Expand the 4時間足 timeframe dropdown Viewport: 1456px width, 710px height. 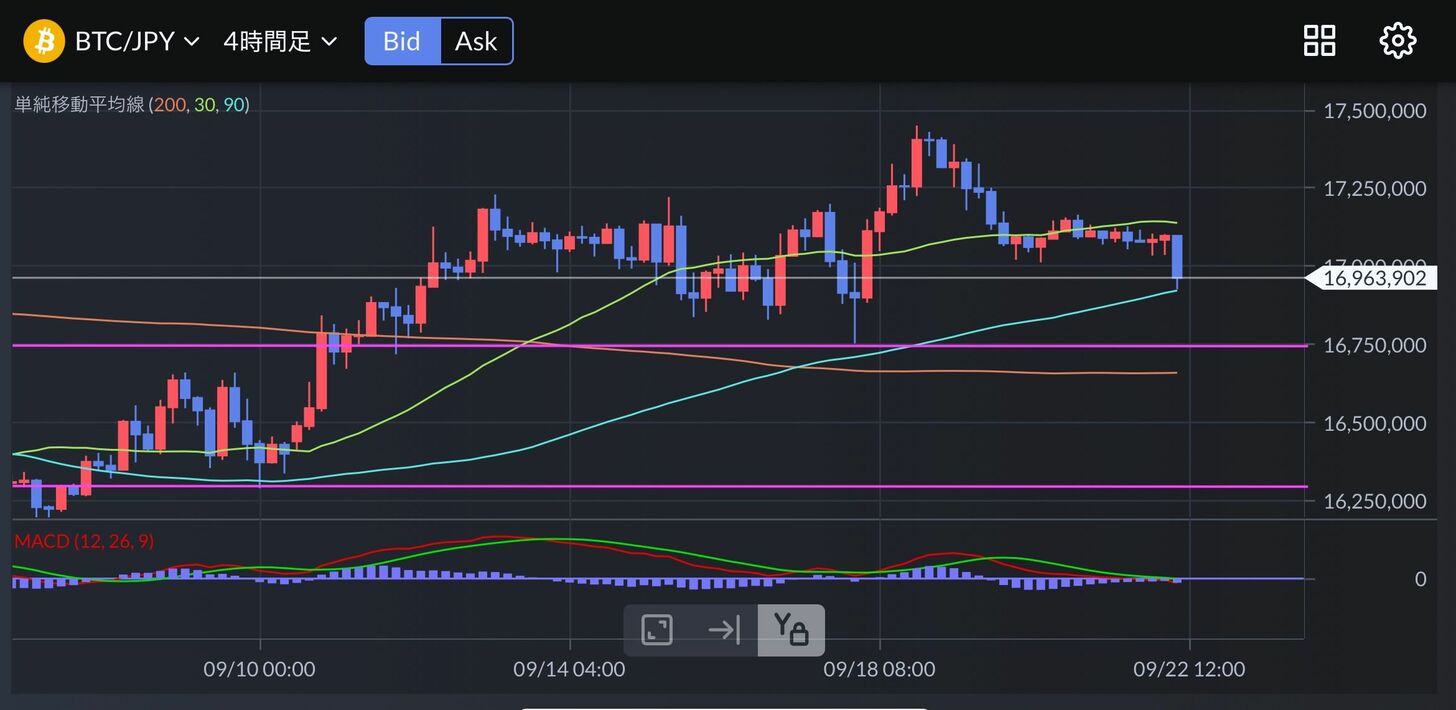pyautogui.click(x=280, y=41)
